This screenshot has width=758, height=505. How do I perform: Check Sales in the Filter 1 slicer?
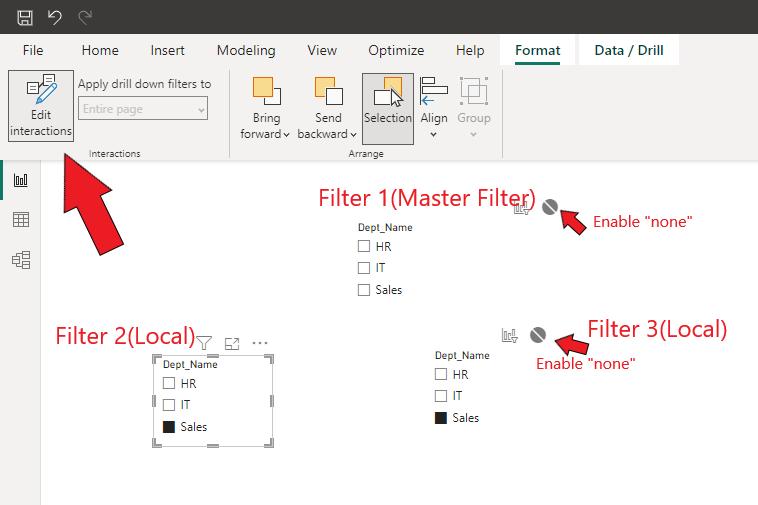(x=364, y=290)
